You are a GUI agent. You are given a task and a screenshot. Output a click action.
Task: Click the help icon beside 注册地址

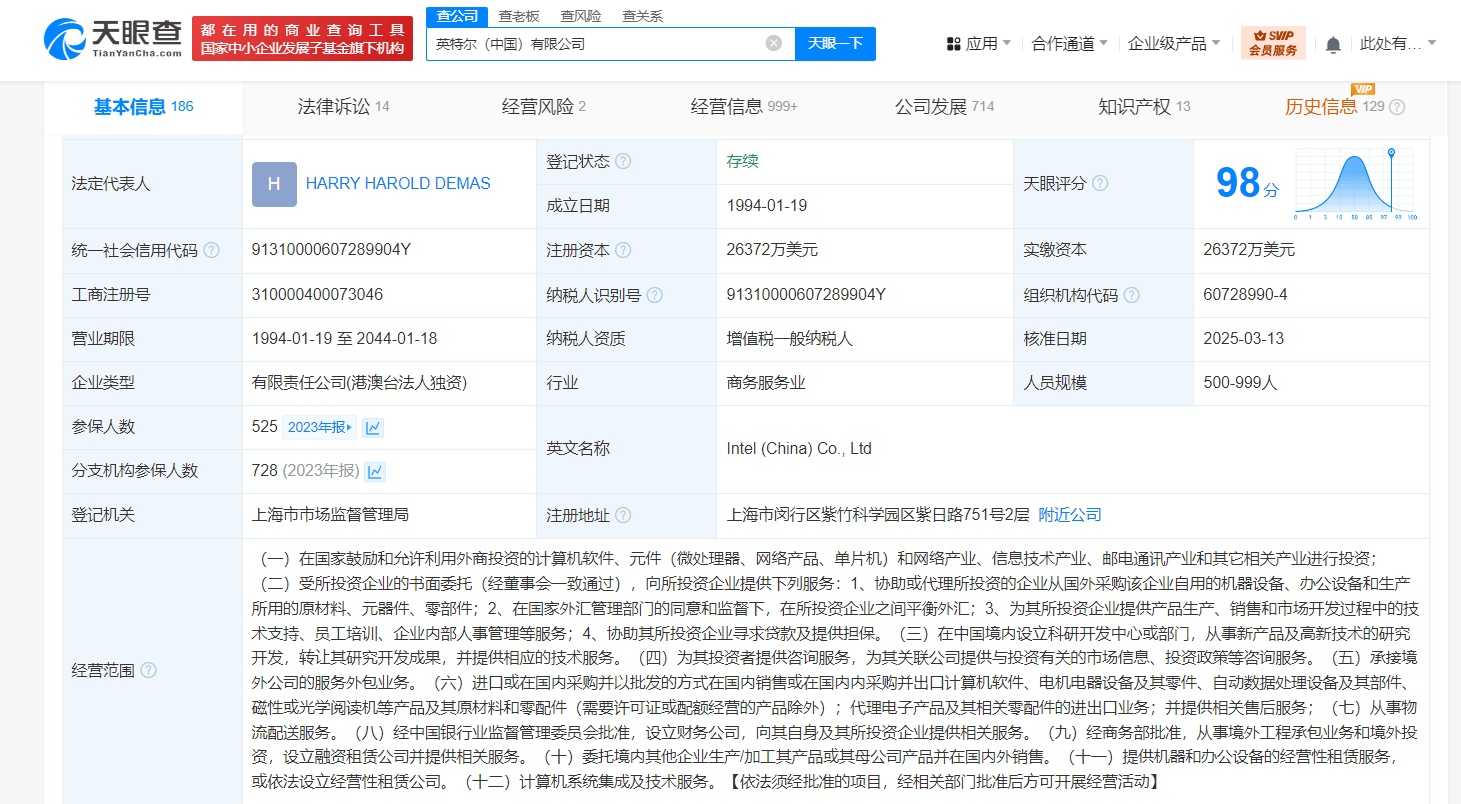623,515
